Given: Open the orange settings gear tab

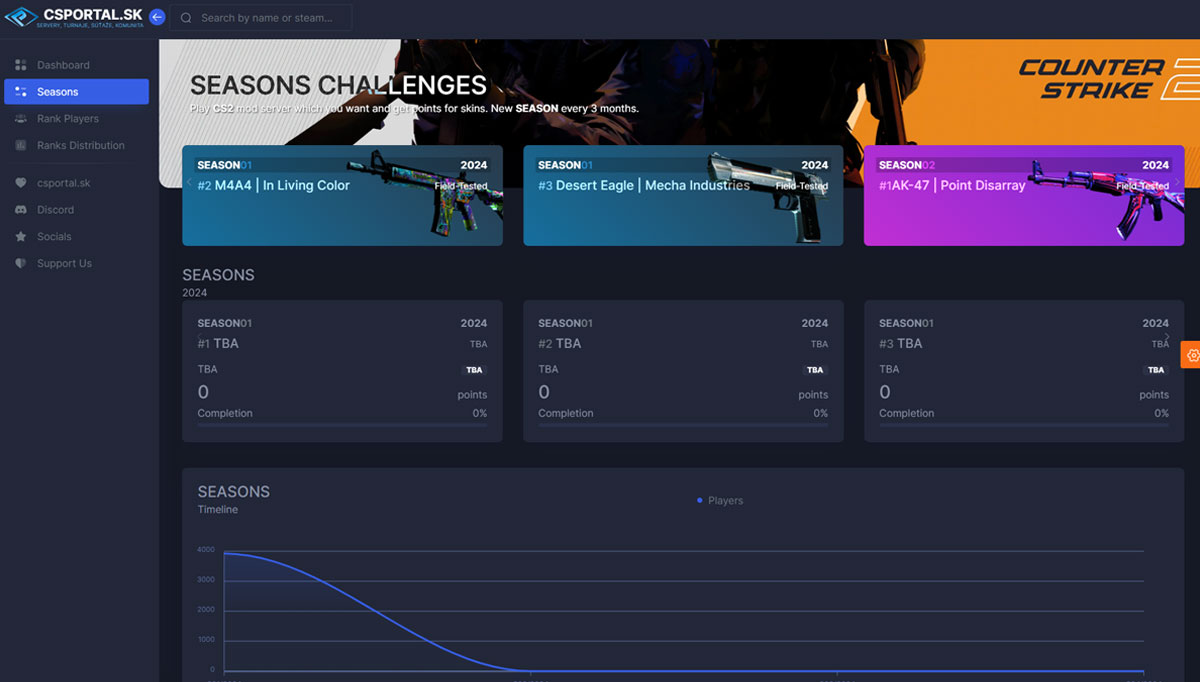Looking at the screenshot, I should 1190,354.
